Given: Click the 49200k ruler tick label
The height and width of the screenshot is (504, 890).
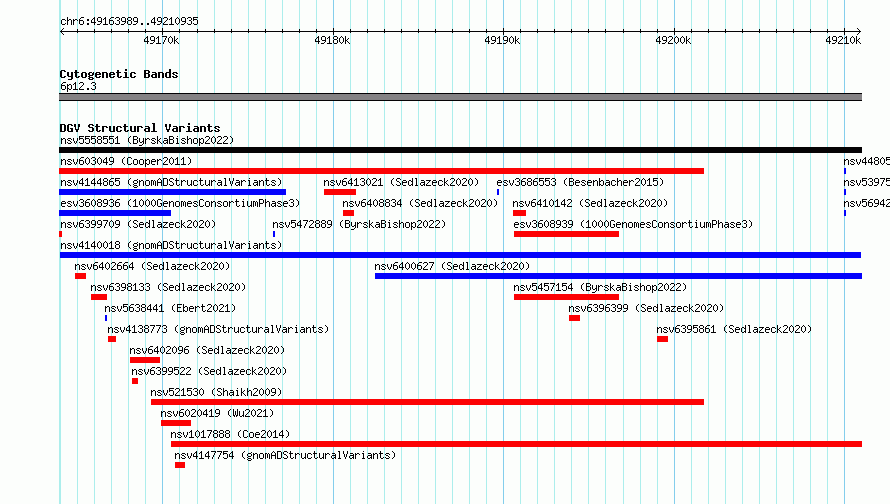Looking at the screenshot, I should 673,40.
